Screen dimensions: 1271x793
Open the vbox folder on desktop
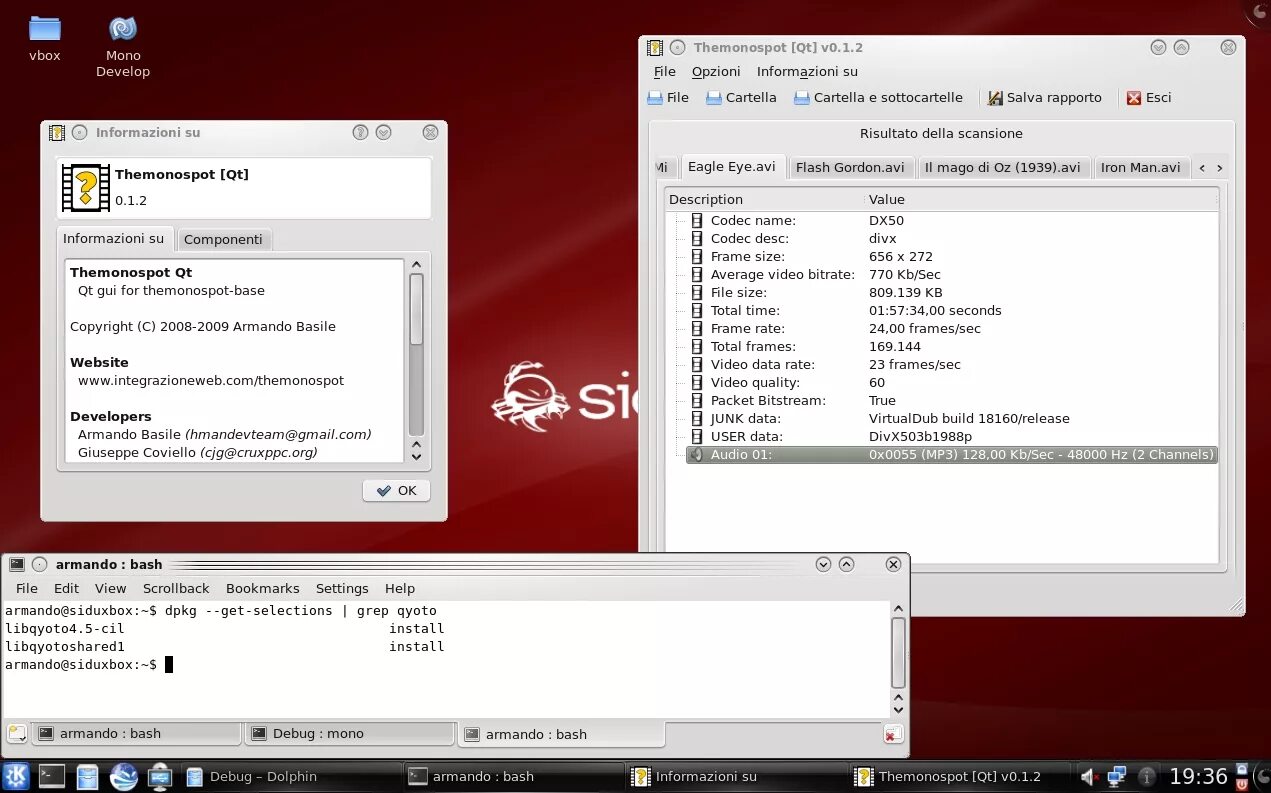44,38
